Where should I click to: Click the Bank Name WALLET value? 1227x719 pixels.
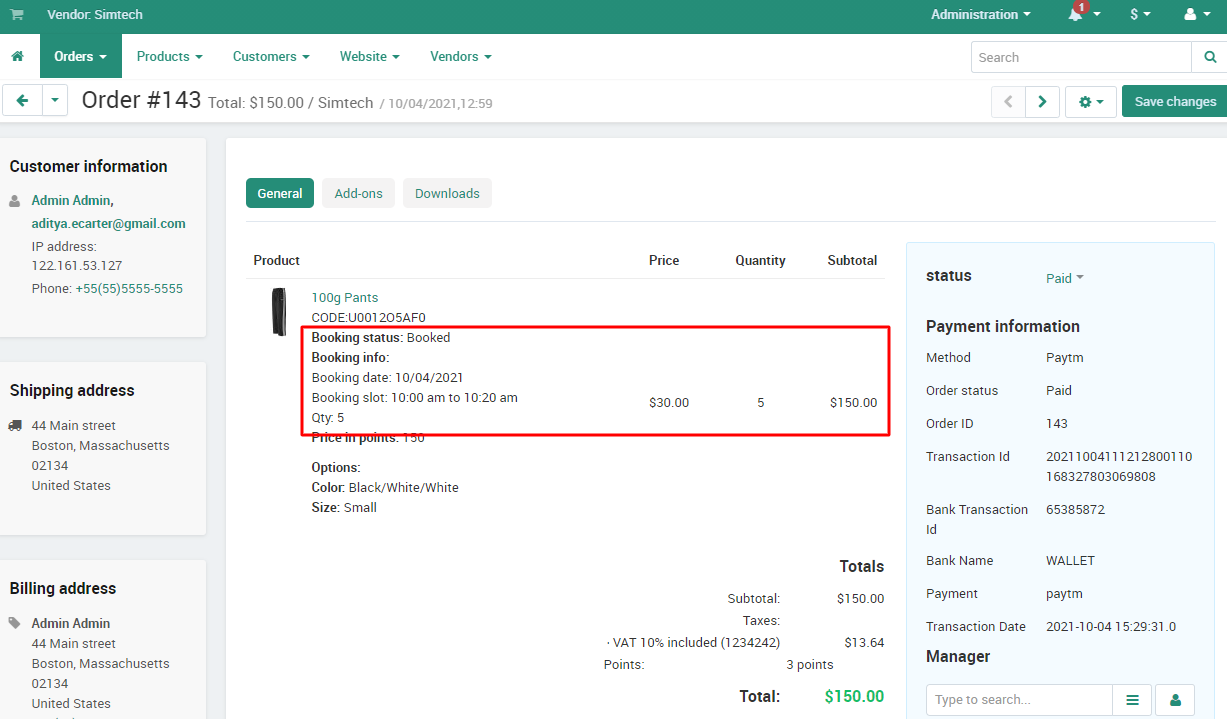(1070, 560)
